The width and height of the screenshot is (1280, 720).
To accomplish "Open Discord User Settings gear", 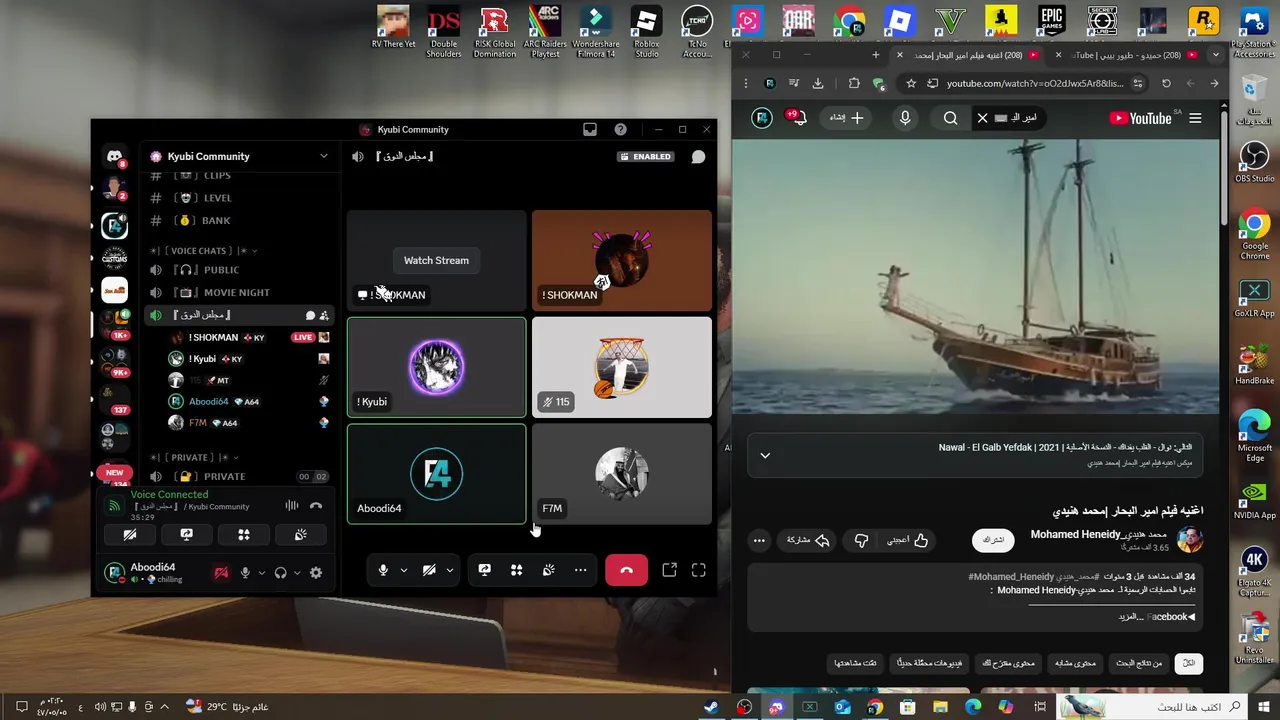I will [316, 573].
